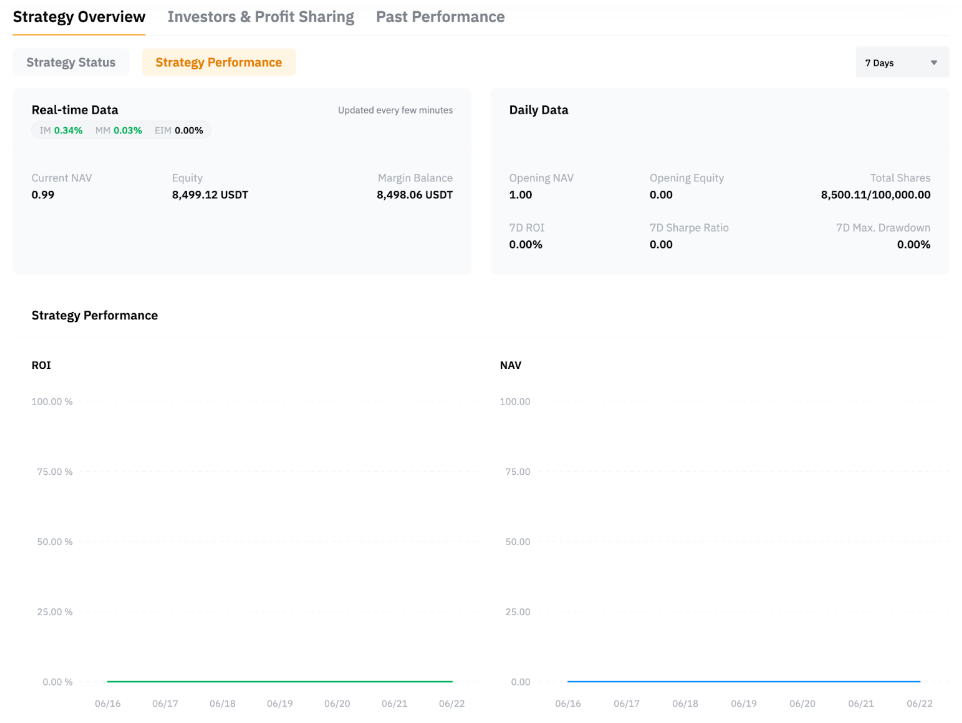Click the IM 0.34% margin indicator
The width and height of the screenshot is (962, 723).
(x=61, y=130)
